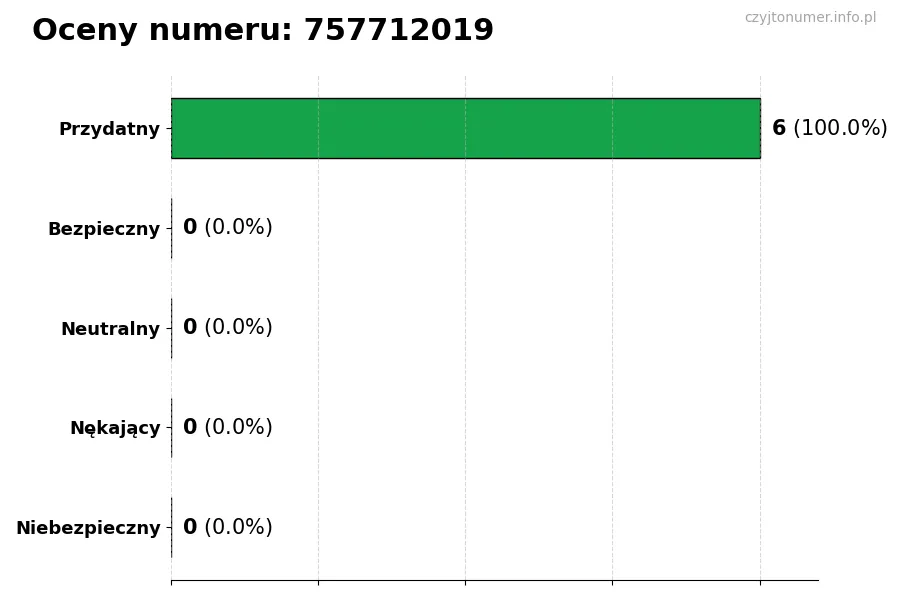
Task: Click the (0.0%) text in the Niebezpieczny row
Action: click(238, 527)
